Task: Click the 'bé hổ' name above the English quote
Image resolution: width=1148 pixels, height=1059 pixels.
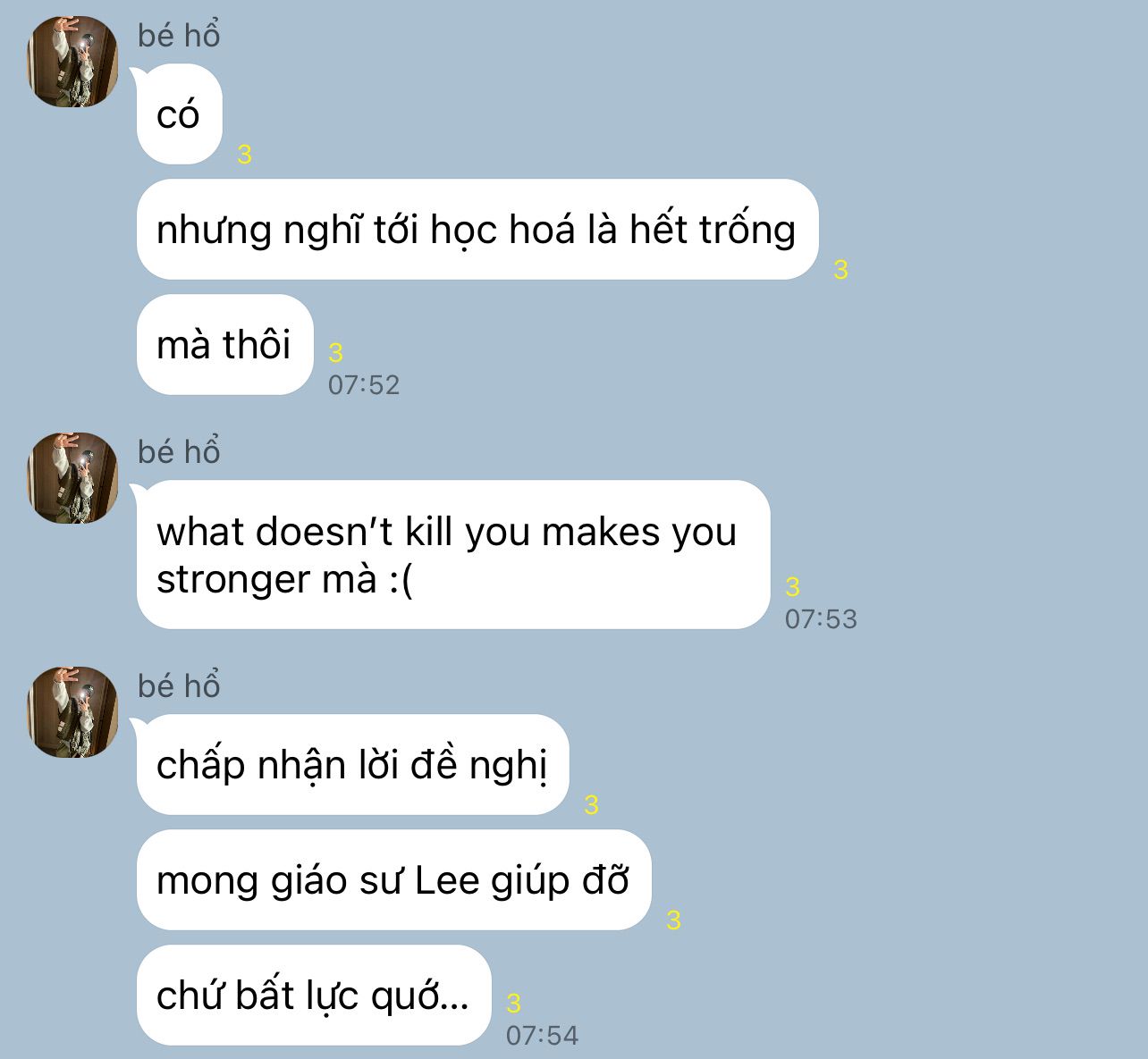Action: pyautogui.click(x=179, y=451)
